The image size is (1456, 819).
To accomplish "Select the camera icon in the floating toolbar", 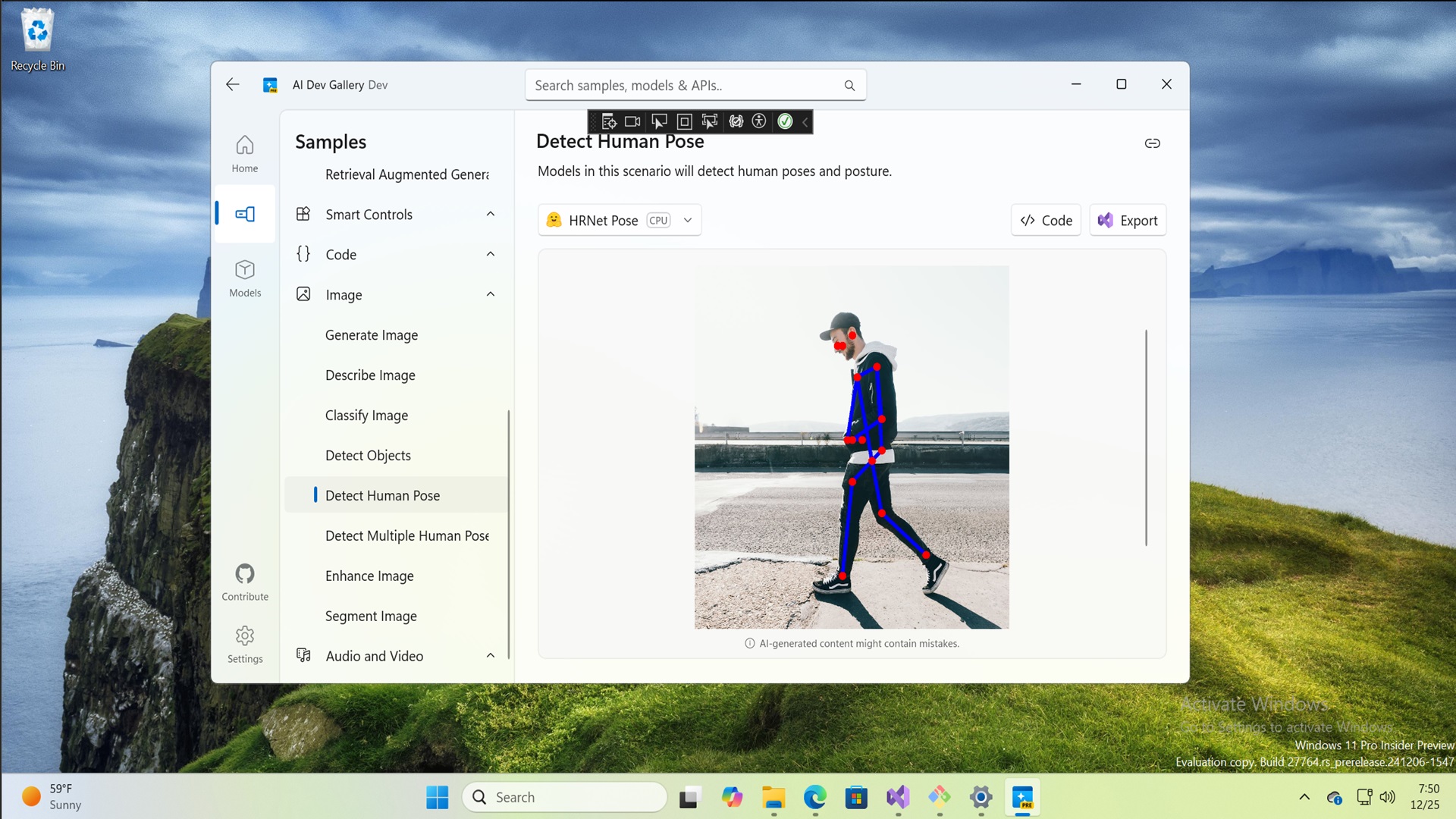I will click(x=632, y=121).
